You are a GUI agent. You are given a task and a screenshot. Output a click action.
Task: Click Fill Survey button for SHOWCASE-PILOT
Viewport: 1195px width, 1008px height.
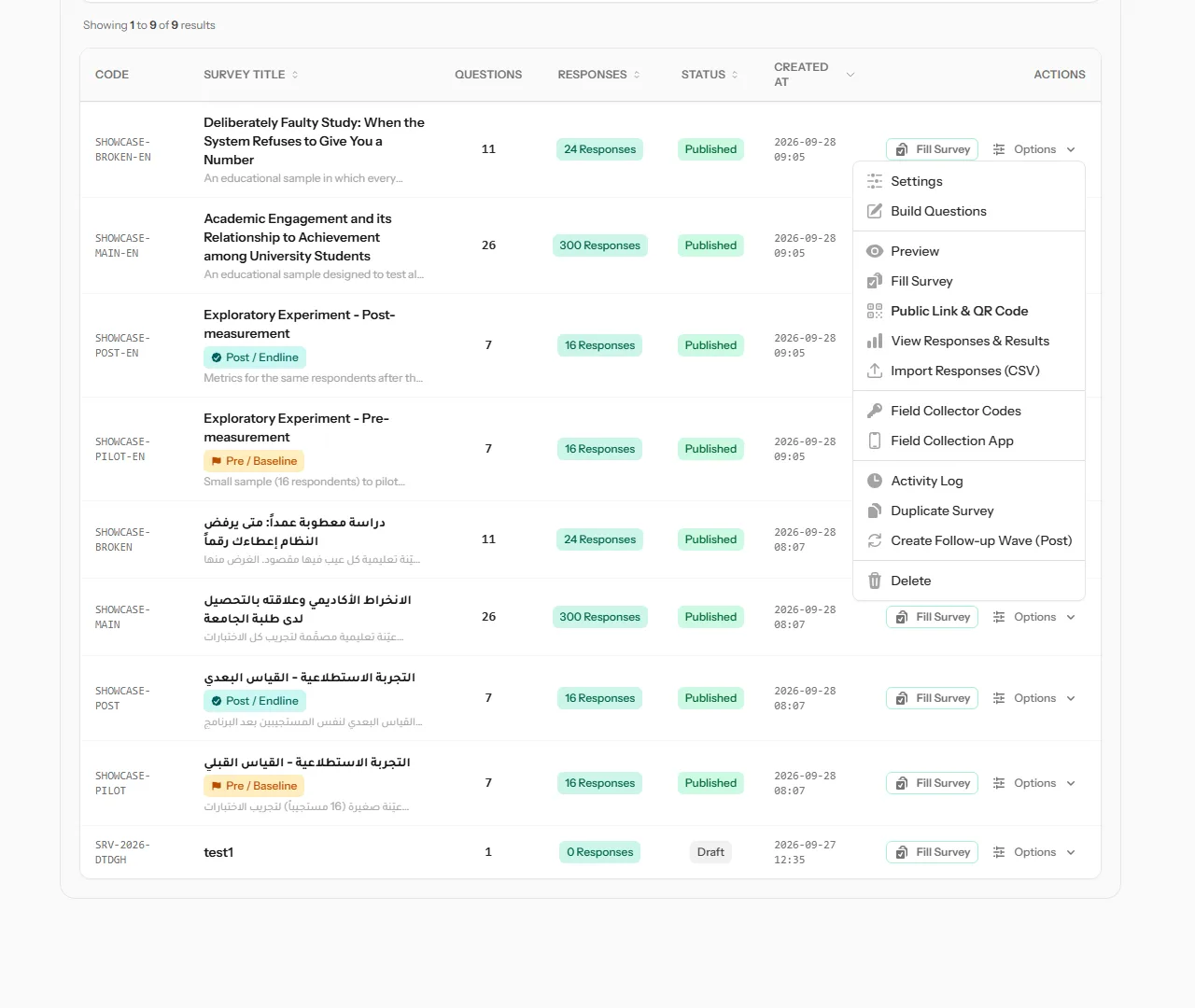click(932, 783)
